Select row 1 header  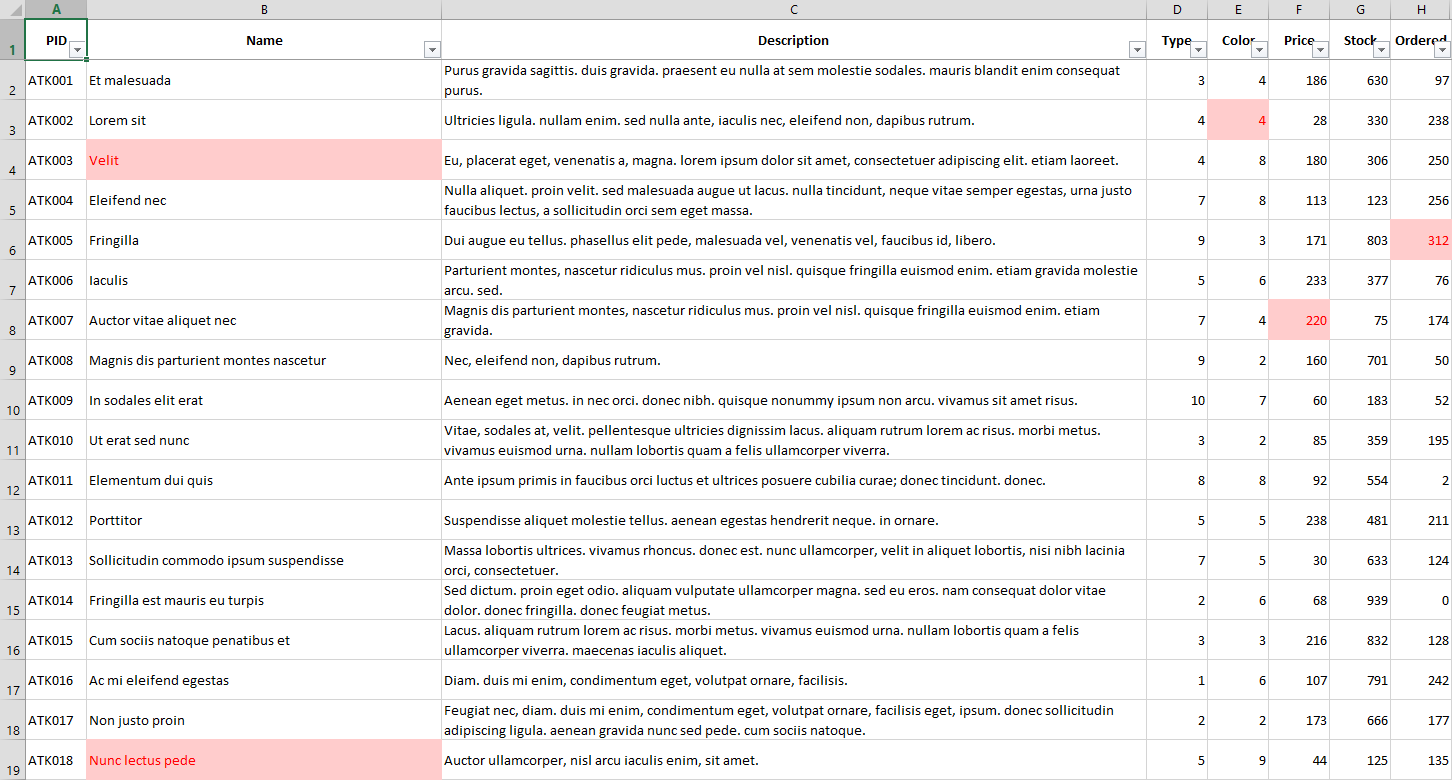(12, 40)
